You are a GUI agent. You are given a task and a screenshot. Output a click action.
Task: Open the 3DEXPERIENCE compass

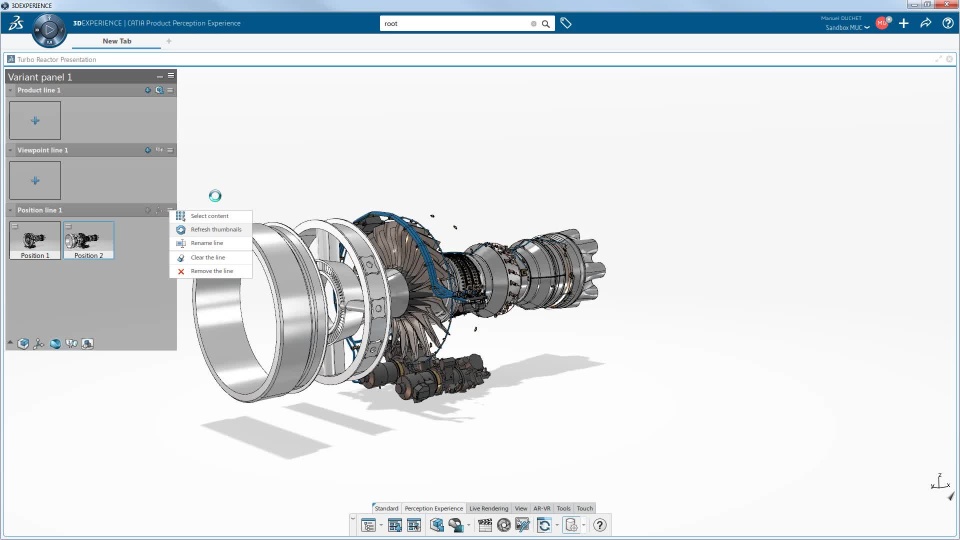click(x=49, y=29)
